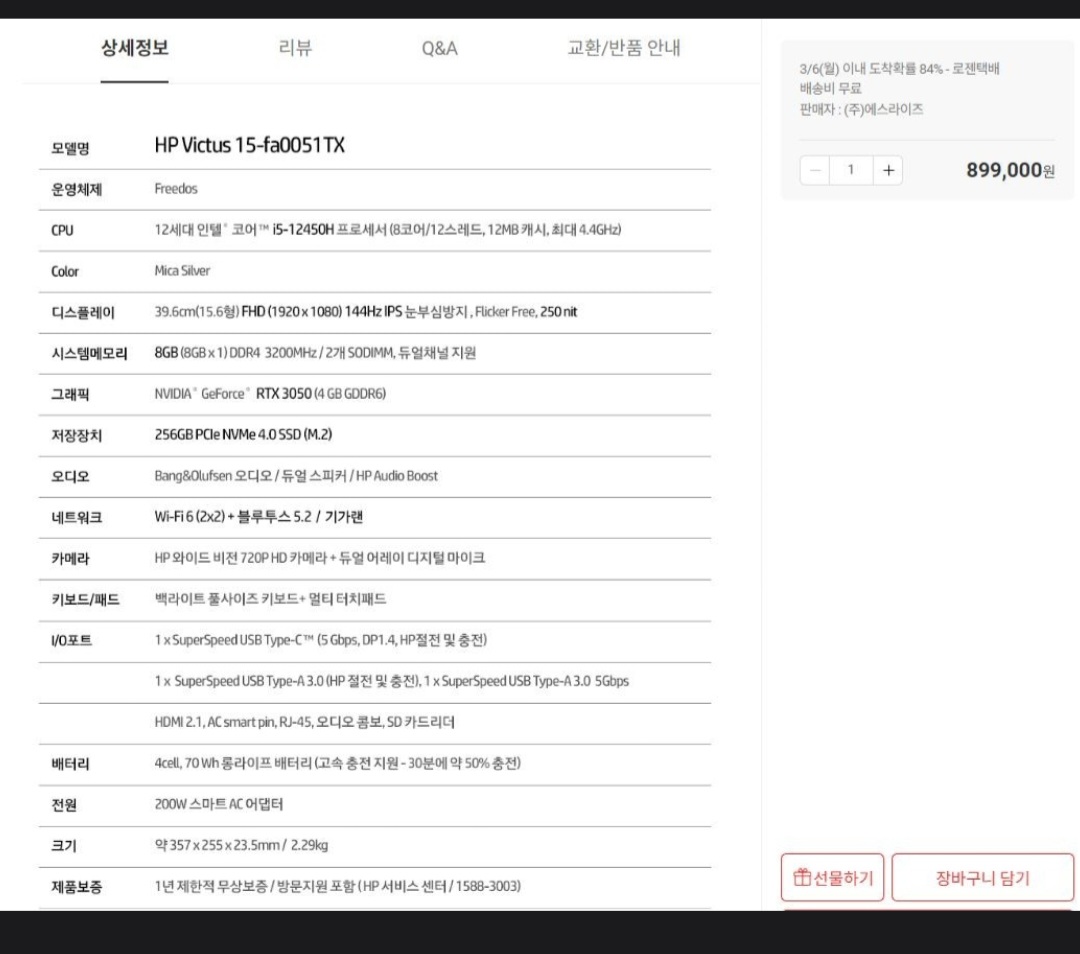
Task: Click the 전원 row label
Action: tap(64, 805)
